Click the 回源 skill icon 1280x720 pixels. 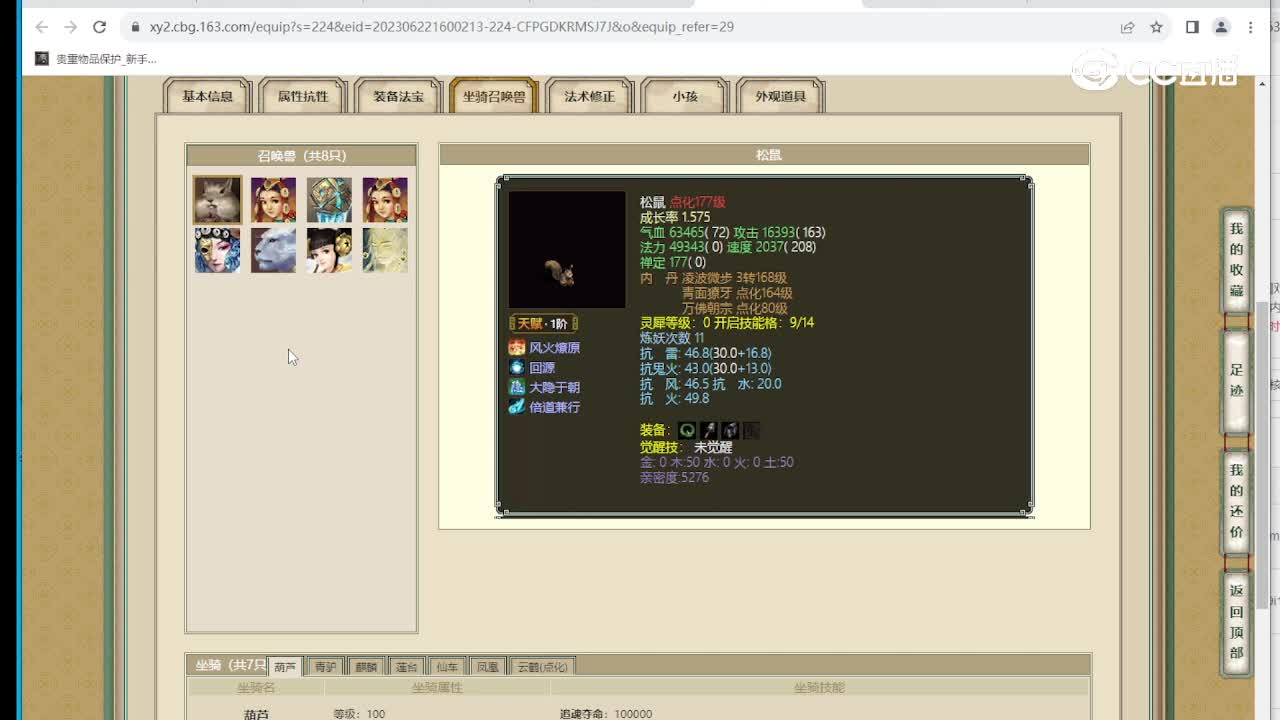[x=517, y=367]
